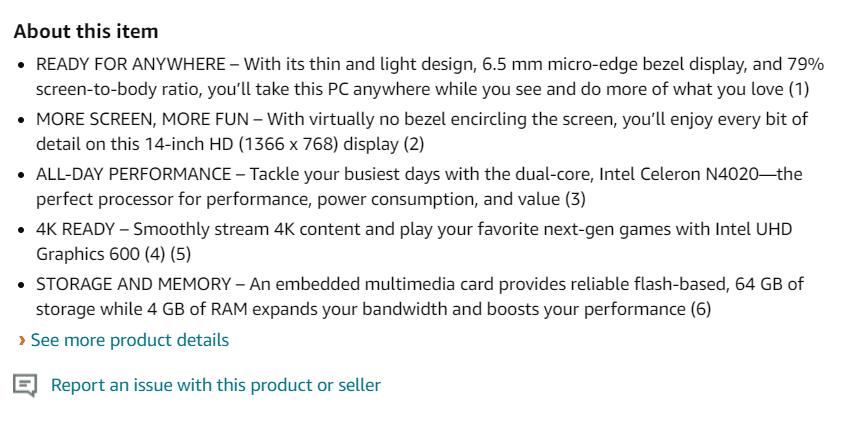Click the ALL-DAY PERFORMANCE title text
The image size is (859, 431).
[135, 174]
